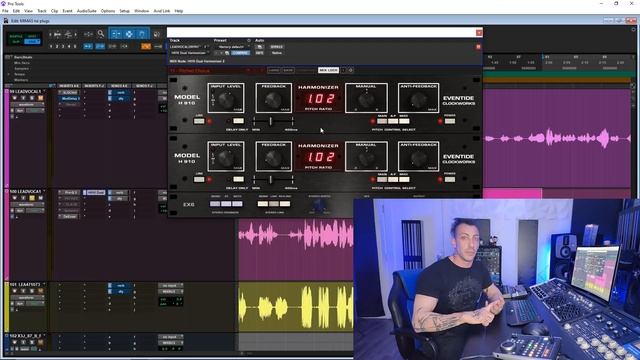Open the Sends A-E column header menu
Screen dimensions: 640x360
pos(119,86)
